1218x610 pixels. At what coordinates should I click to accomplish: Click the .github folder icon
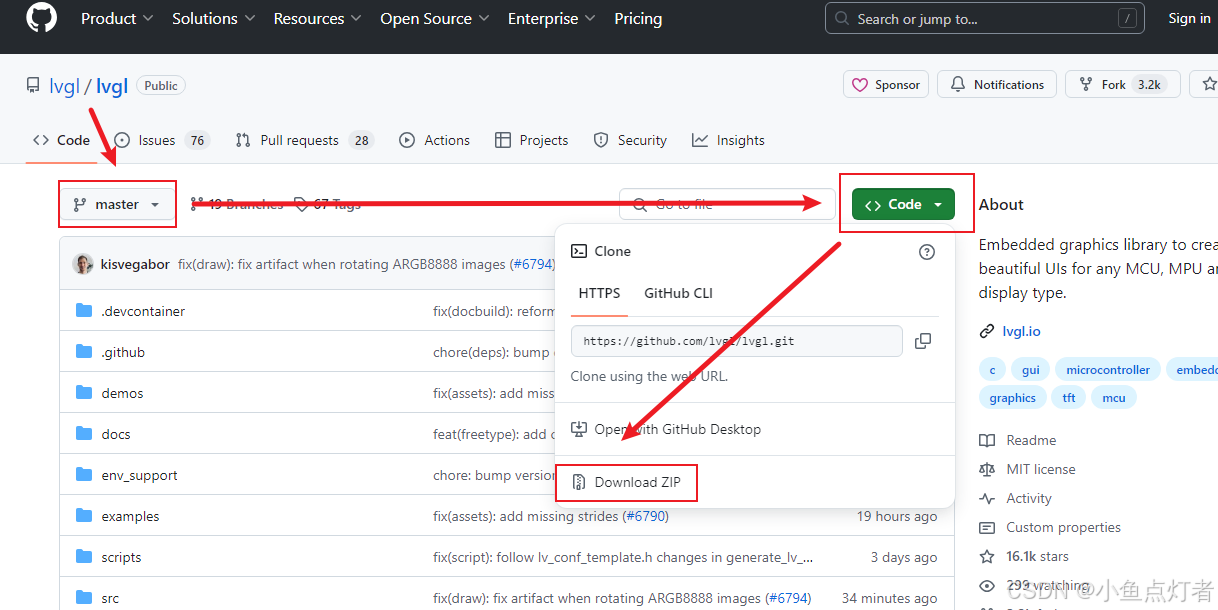(x=84, y=352)
